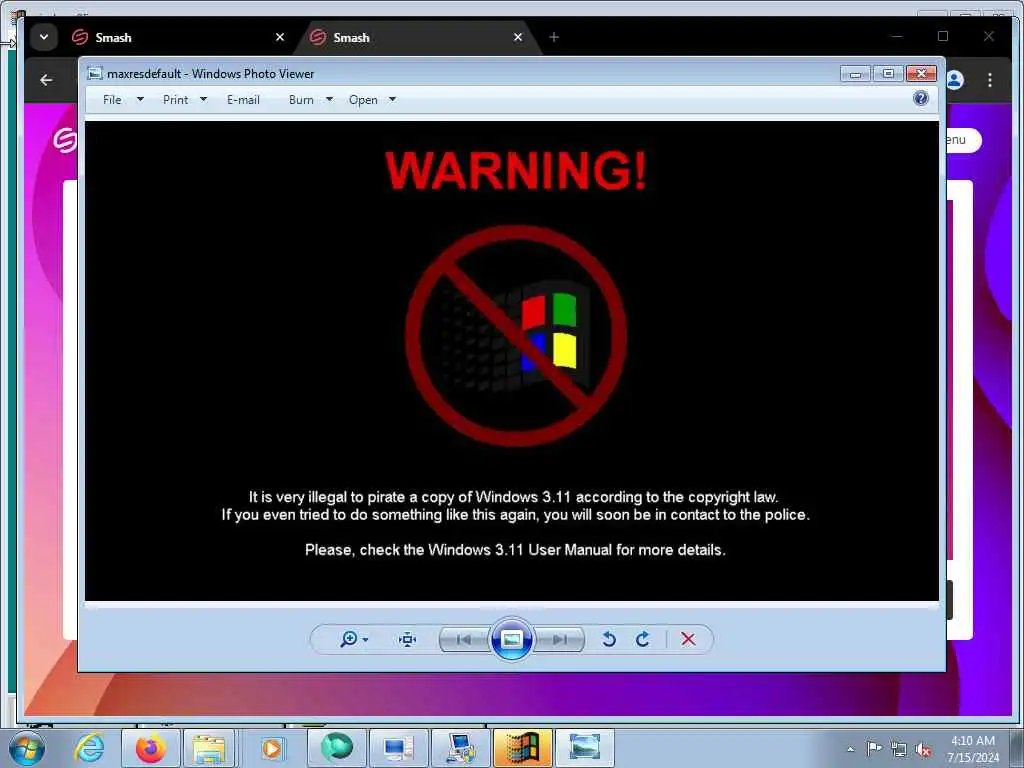Close the browser window
This screenshot has height=768, width=1024.
[x=989, y=37]
